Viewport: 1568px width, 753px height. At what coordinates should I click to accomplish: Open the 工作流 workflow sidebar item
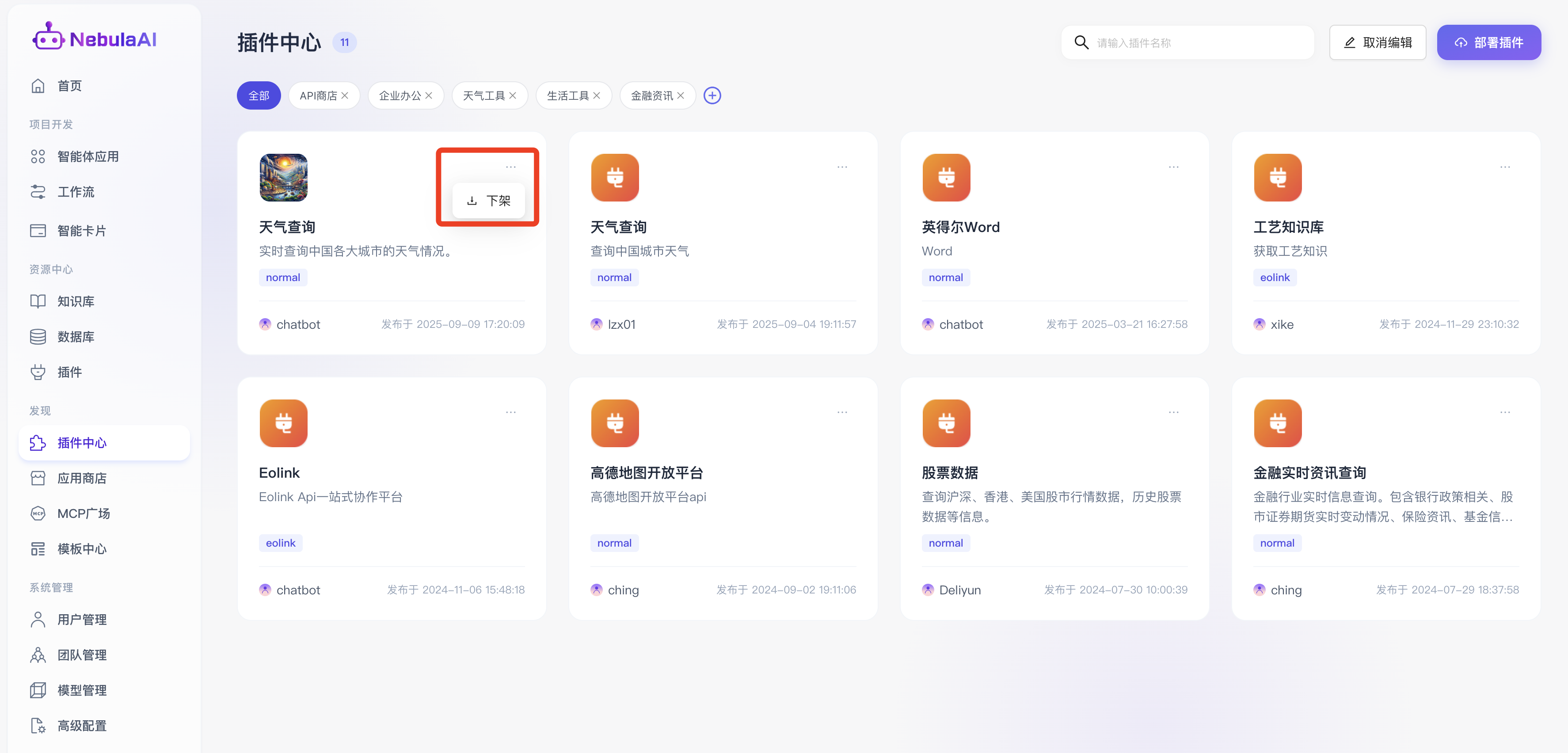[x=75, y=192]
